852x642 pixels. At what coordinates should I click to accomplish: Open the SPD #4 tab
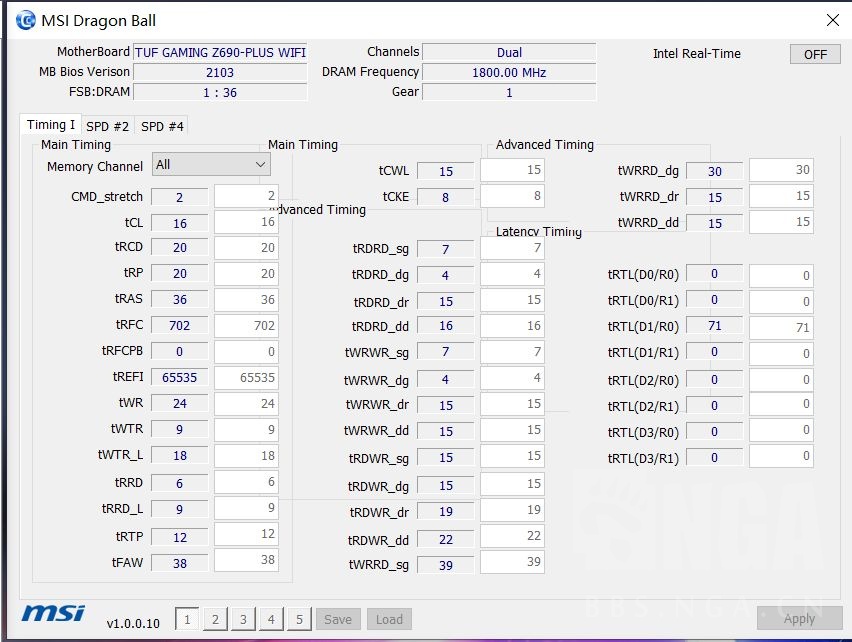(162, 127)
